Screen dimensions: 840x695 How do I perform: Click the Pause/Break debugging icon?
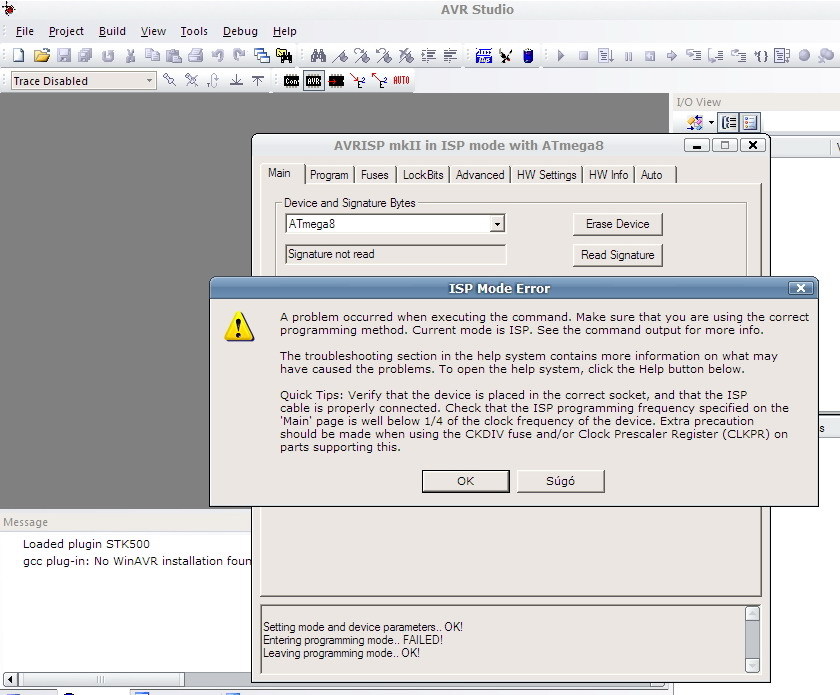(x=628, y=56)
